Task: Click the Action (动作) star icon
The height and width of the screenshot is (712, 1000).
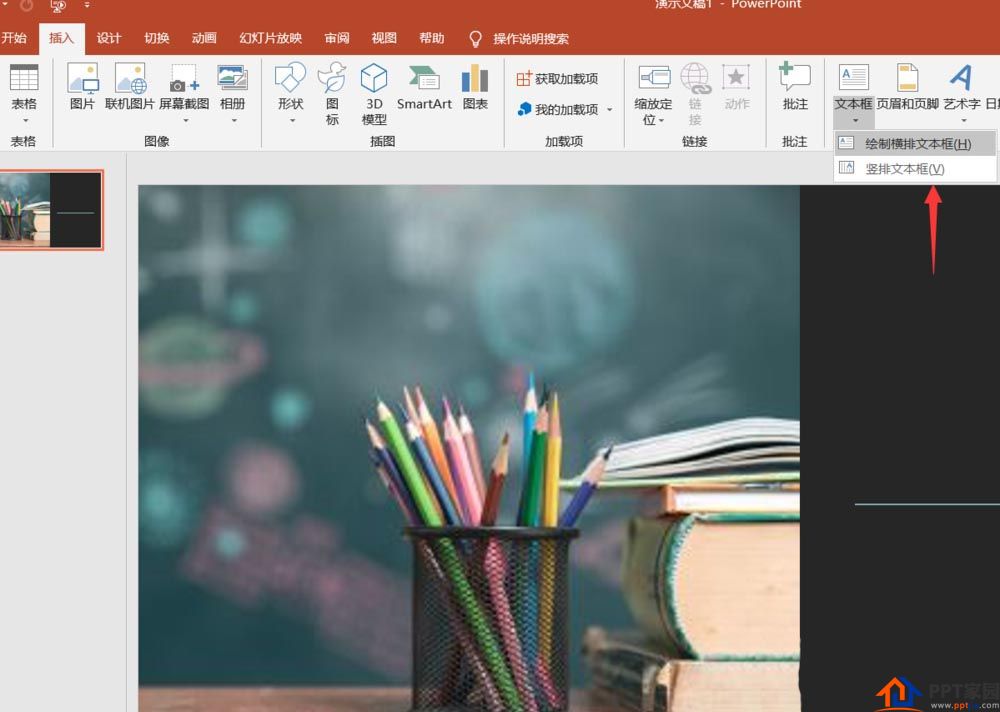Action: [736, 77]
